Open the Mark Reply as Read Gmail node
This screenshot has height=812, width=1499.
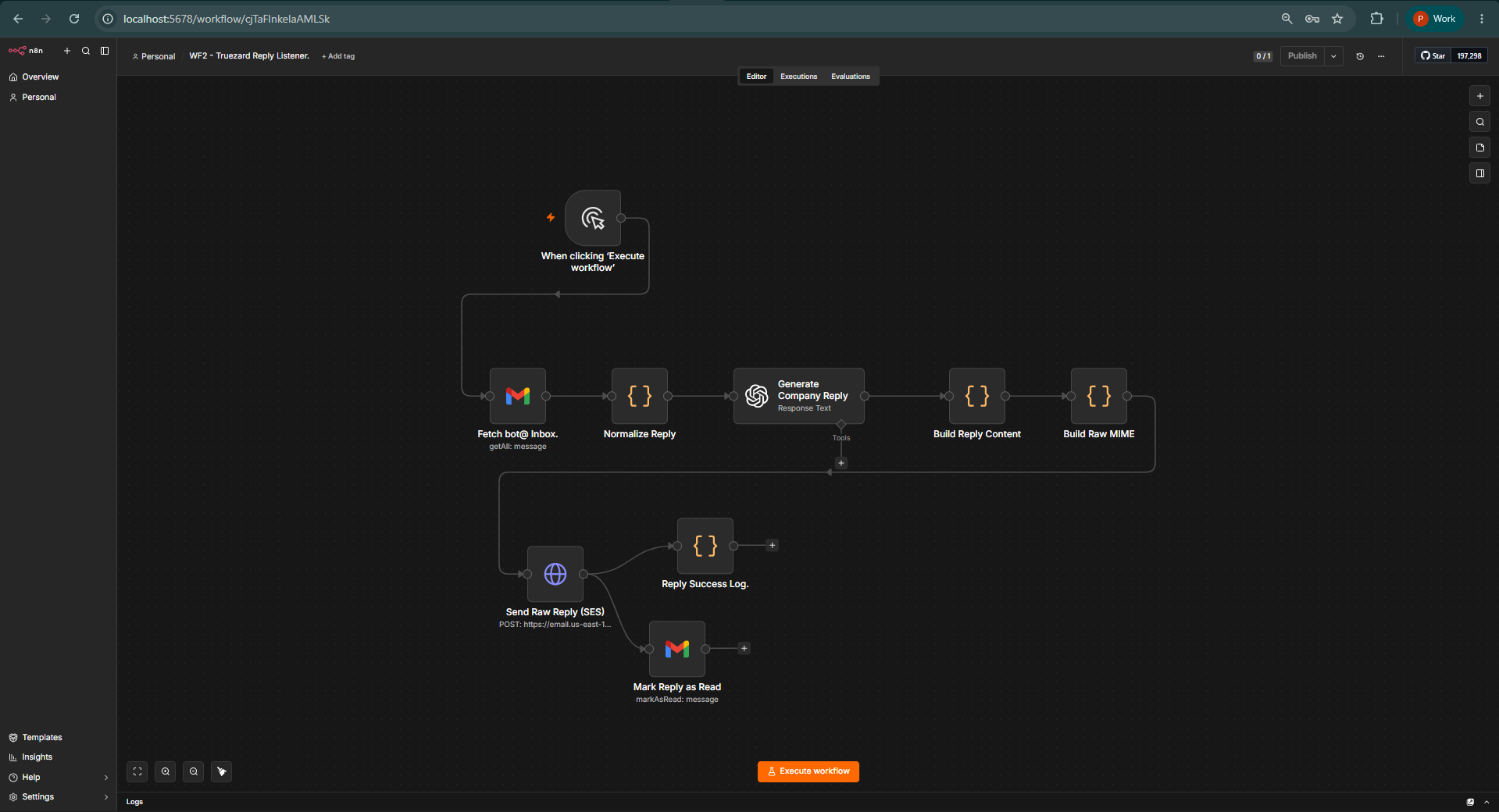click(x=677, y=649)
